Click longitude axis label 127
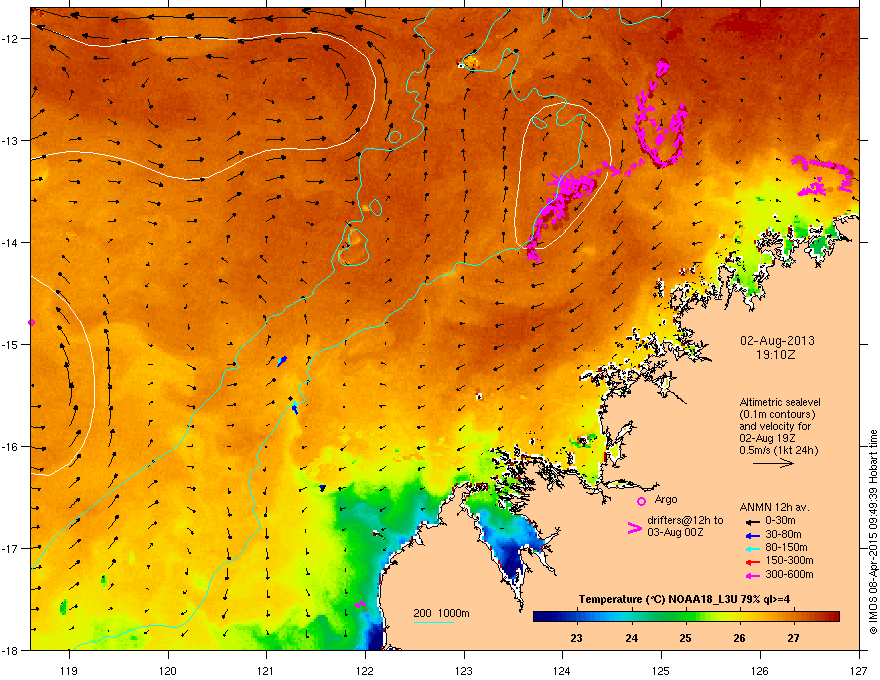Screen dimensions: 880x680 pyautogui.click(x=859, y=670)
